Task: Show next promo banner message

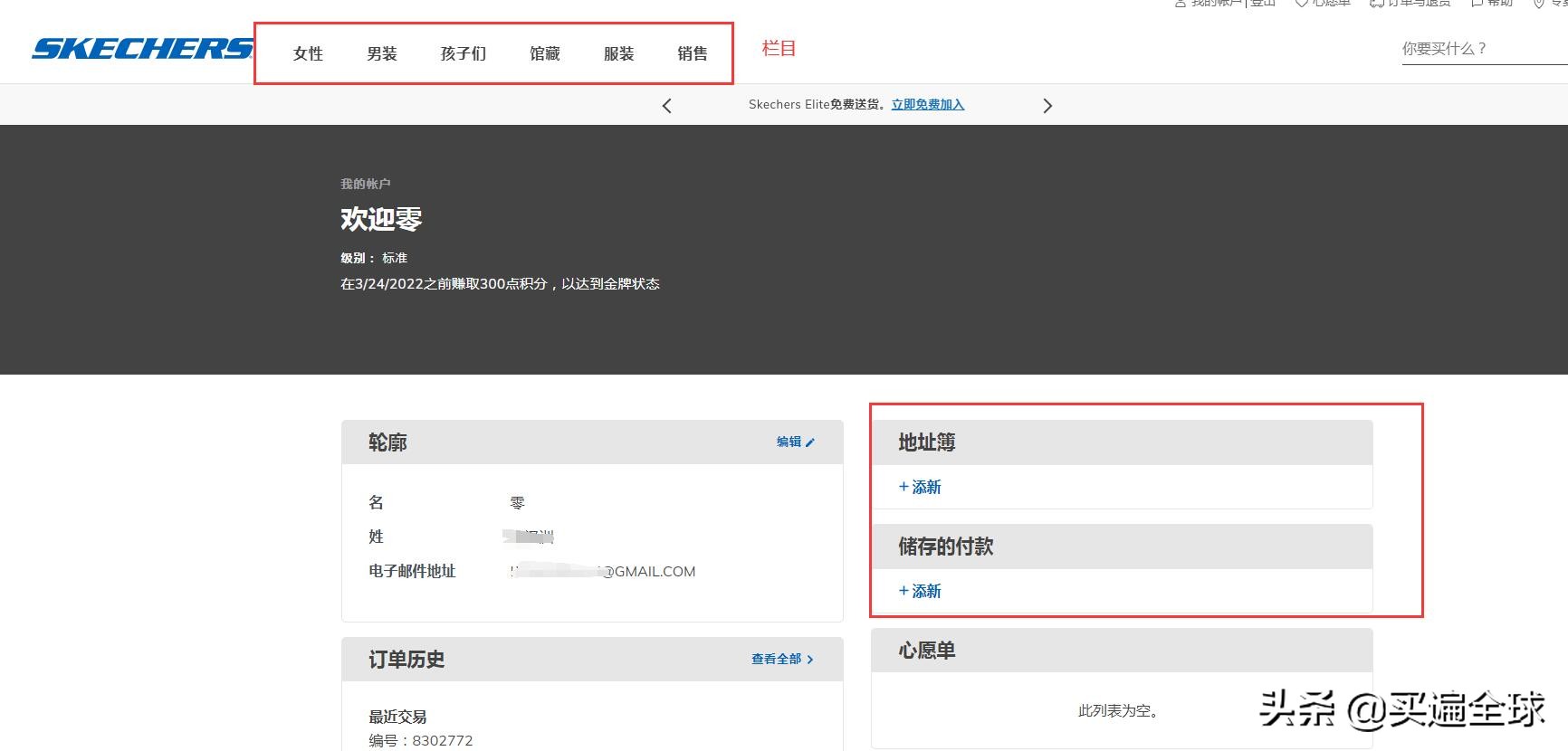Action: coord(1047,106)
